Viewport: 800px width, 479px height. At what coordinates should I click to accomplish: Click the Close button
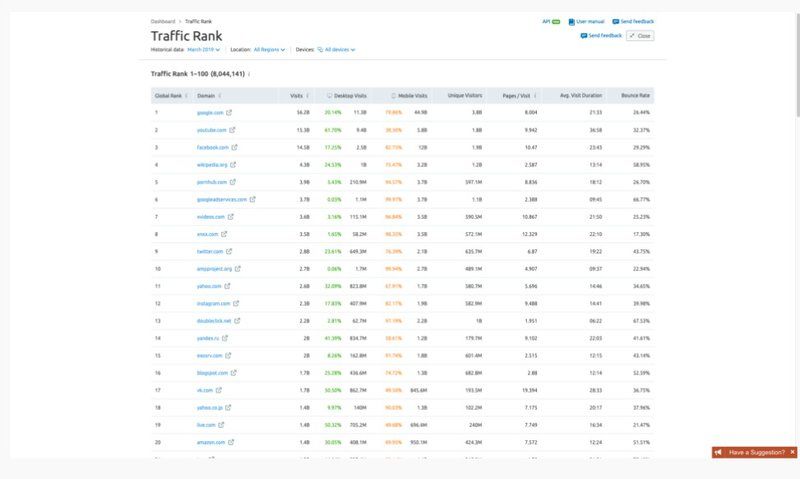(640, 36)
